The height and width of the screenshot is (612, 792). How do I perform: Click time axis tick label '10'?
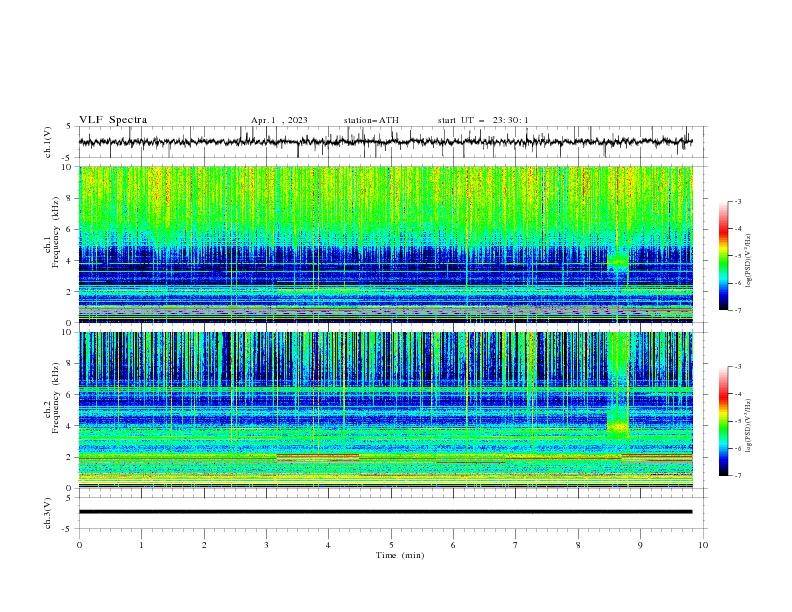tap(703, 545)
